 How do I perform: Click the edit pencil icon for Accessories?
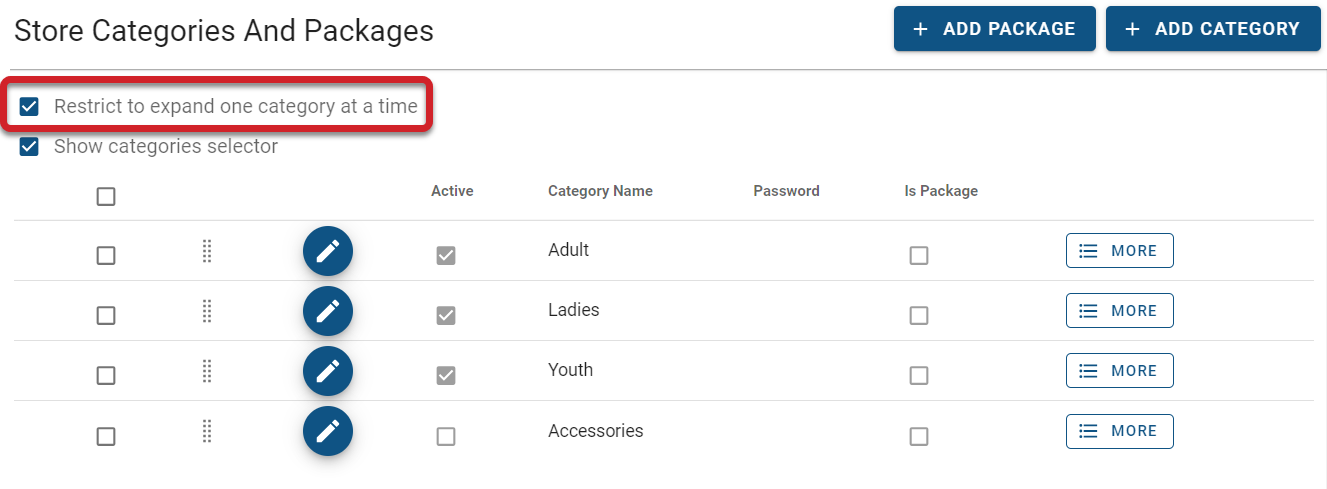point(328,431)
